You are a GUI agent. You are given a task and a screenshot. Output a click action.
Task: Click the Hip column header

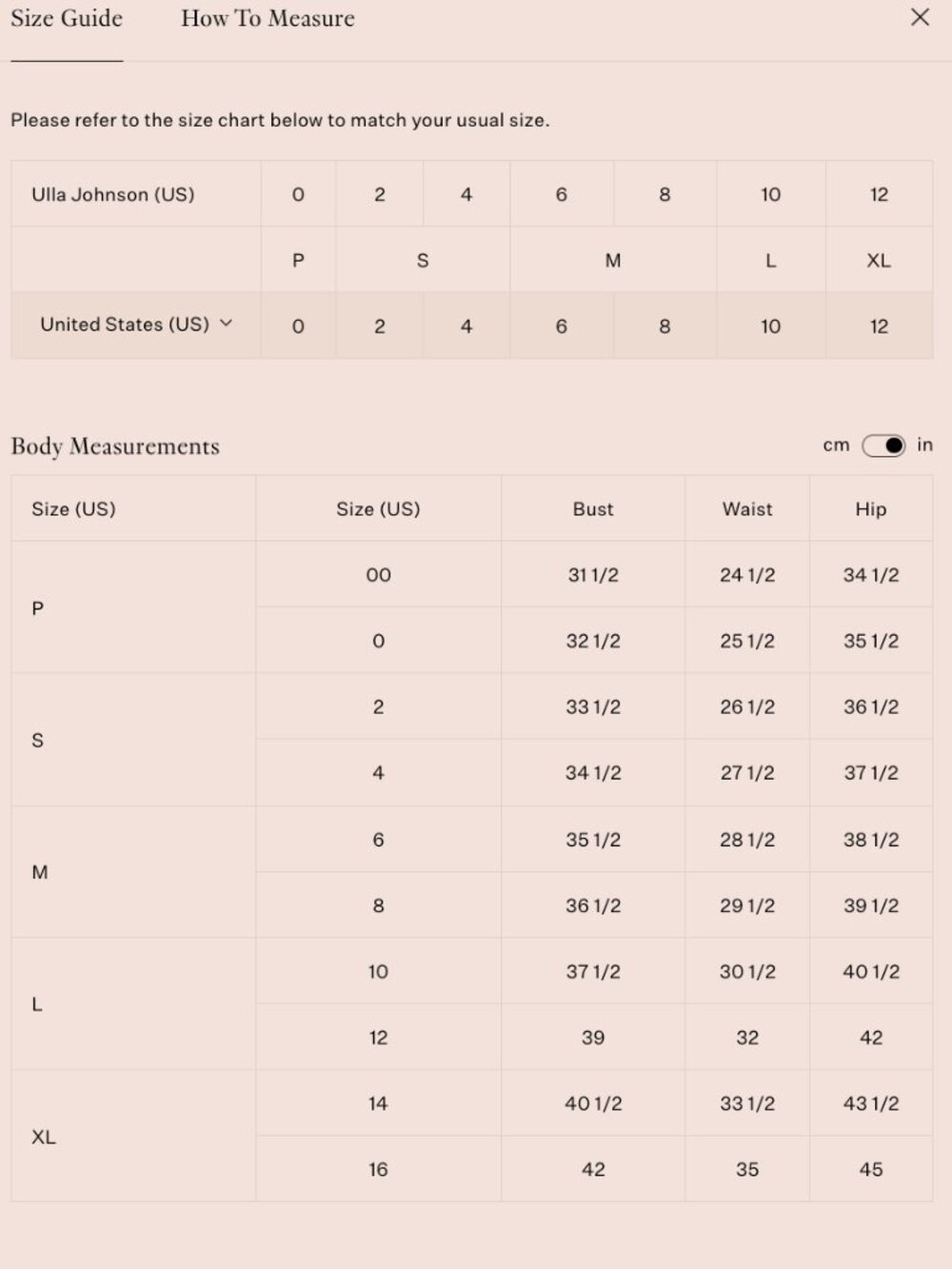[x=871, y=509]
